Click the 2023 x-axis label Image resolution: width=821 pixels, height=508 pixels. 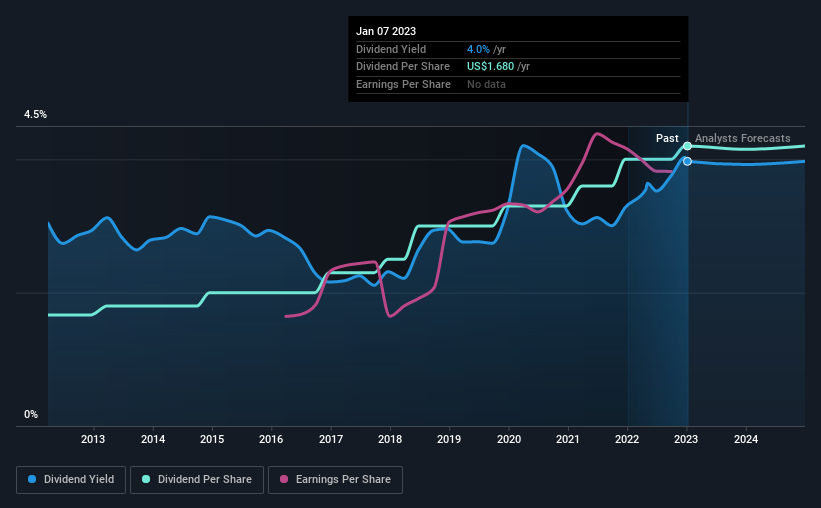coord(686,439)
